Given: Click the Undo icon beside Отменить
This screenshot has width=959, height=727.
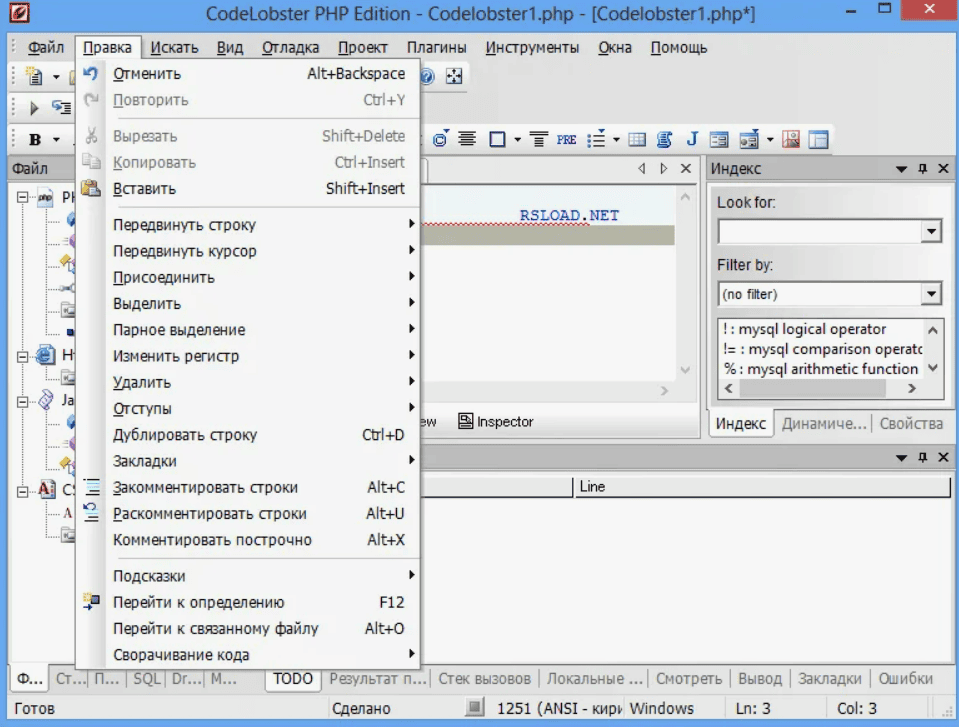Looking at the screenshot, I should coord(91,73).
